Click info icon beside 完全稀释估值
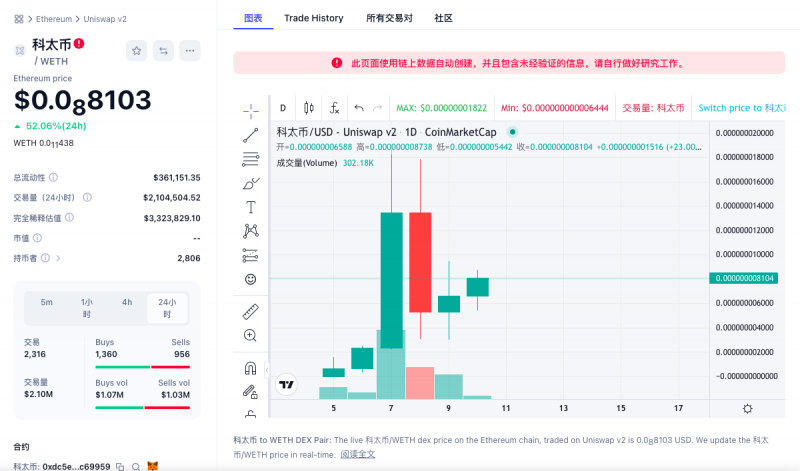Screen dimensions: 800x471 [x=69, y=217]
